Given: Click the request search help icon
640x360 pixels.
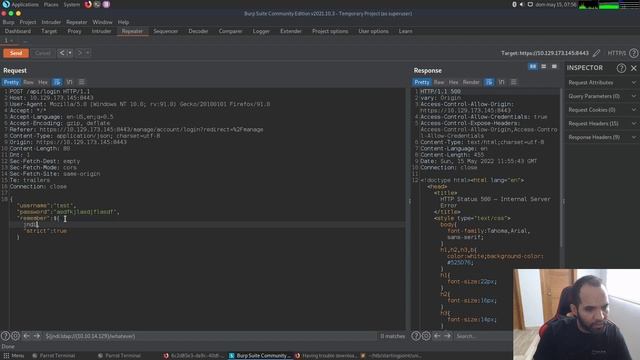Looking at the screenshot, I should click(5, 336).
